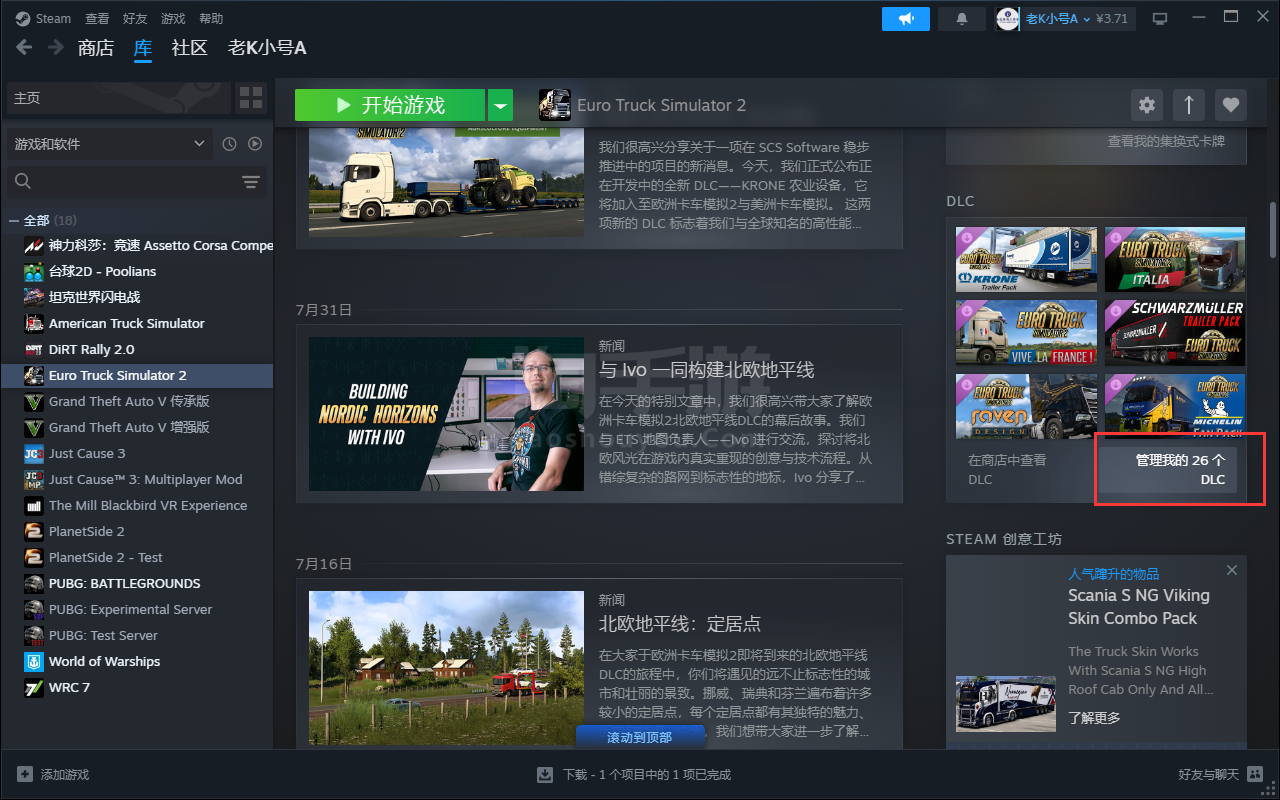Open the 北欧地平线：定居点 news article
The width and height of the screenshot is (1280, 800).
(x=598, y=665)
